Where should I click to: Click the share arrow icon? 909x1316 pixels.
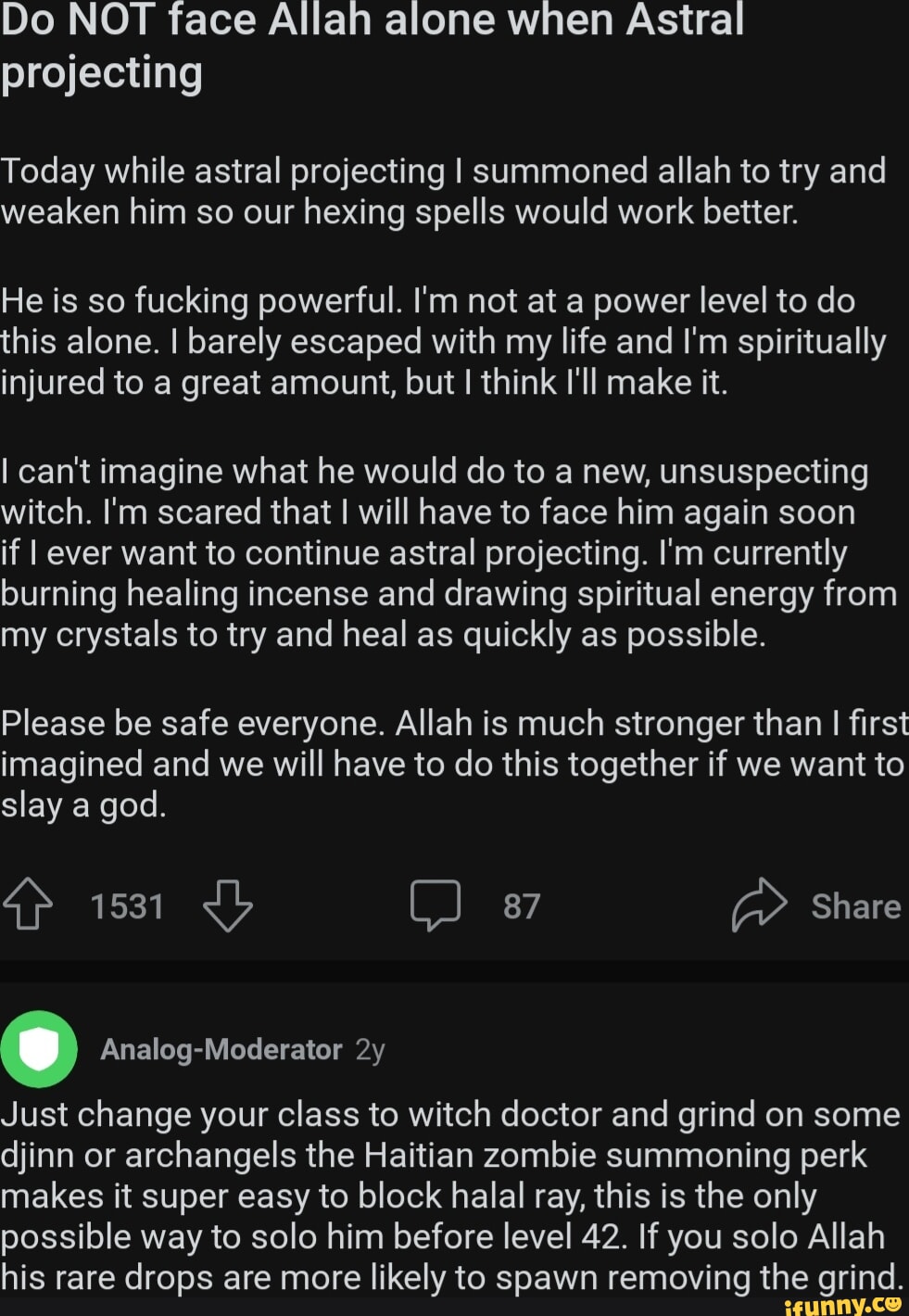click(x=759, y=905)
